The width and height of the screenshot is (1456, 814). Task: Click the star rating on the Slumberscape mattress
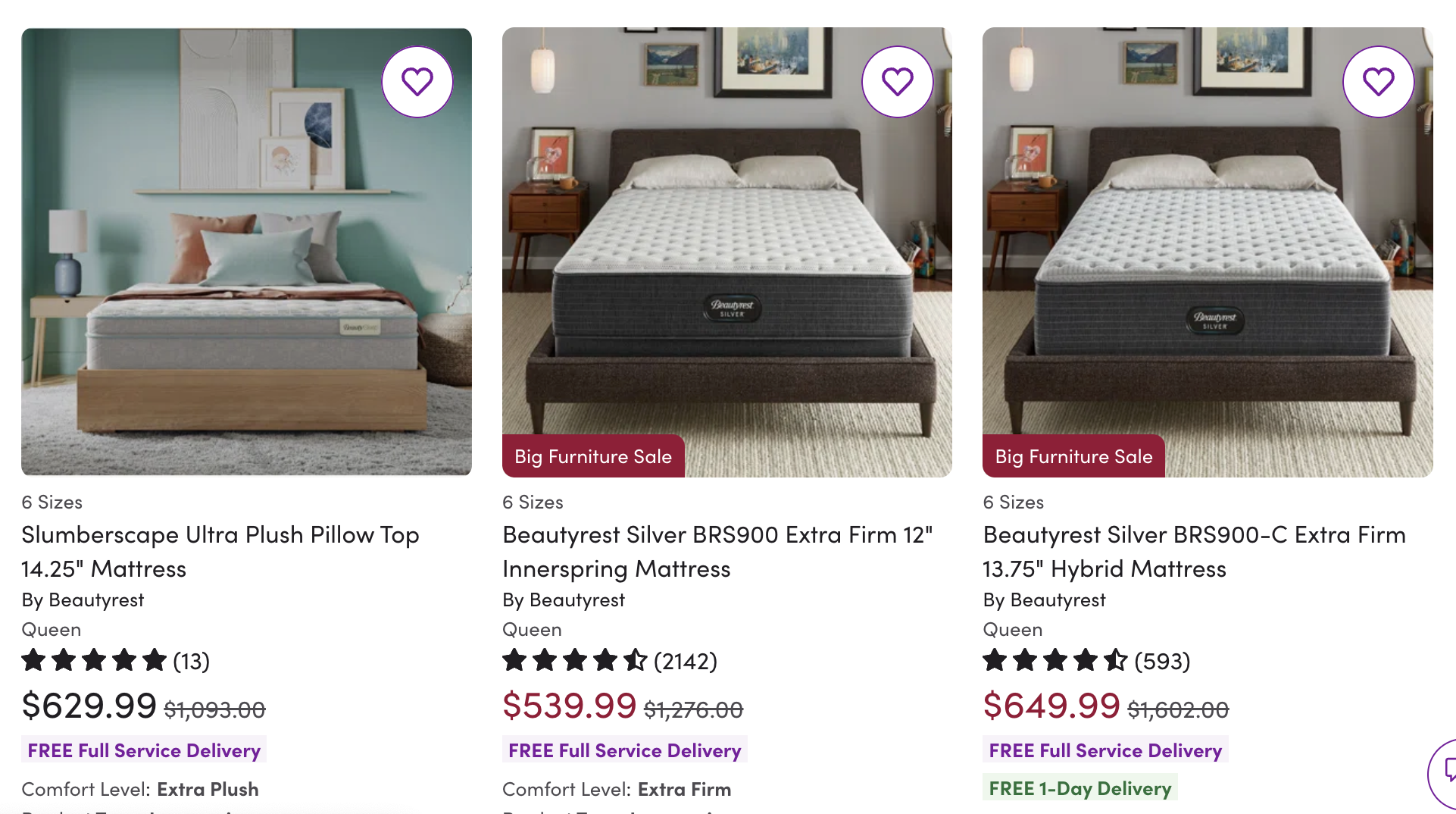(x=94, y=660)
